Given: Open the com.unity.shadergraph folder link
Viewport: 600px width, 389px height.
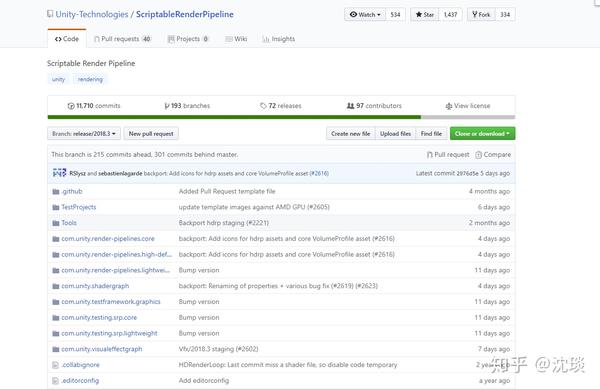Looking at the screenshot, I should point(95,286).
